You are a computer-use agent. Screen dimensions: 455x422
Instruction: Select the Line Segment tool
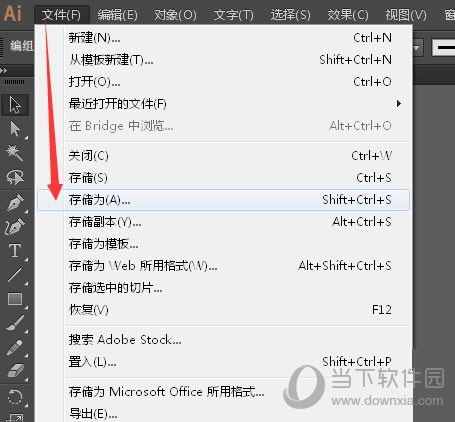coord(15,275)
